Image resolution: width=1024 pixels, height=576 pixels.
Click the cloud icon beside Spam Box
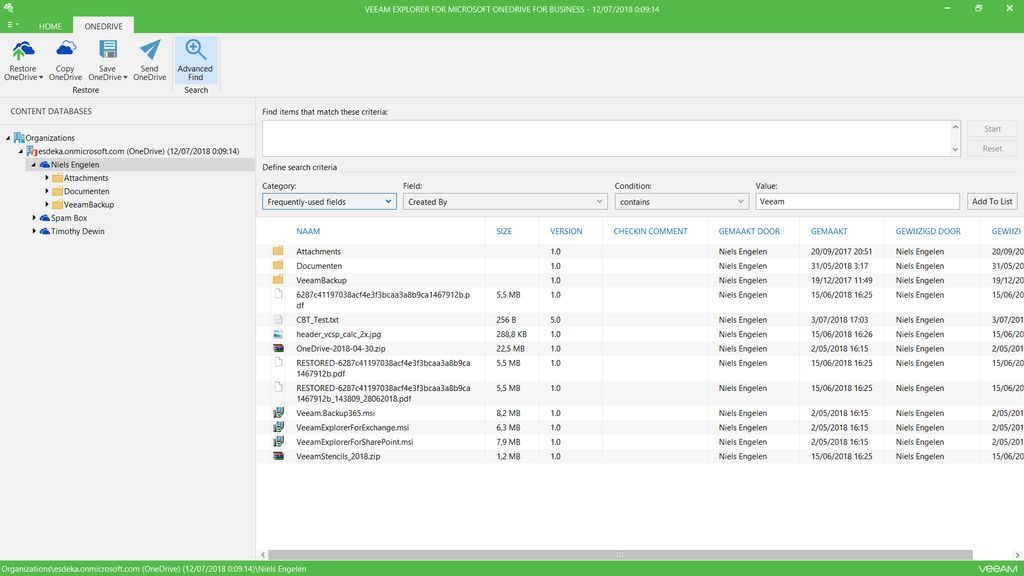point(44,218)
